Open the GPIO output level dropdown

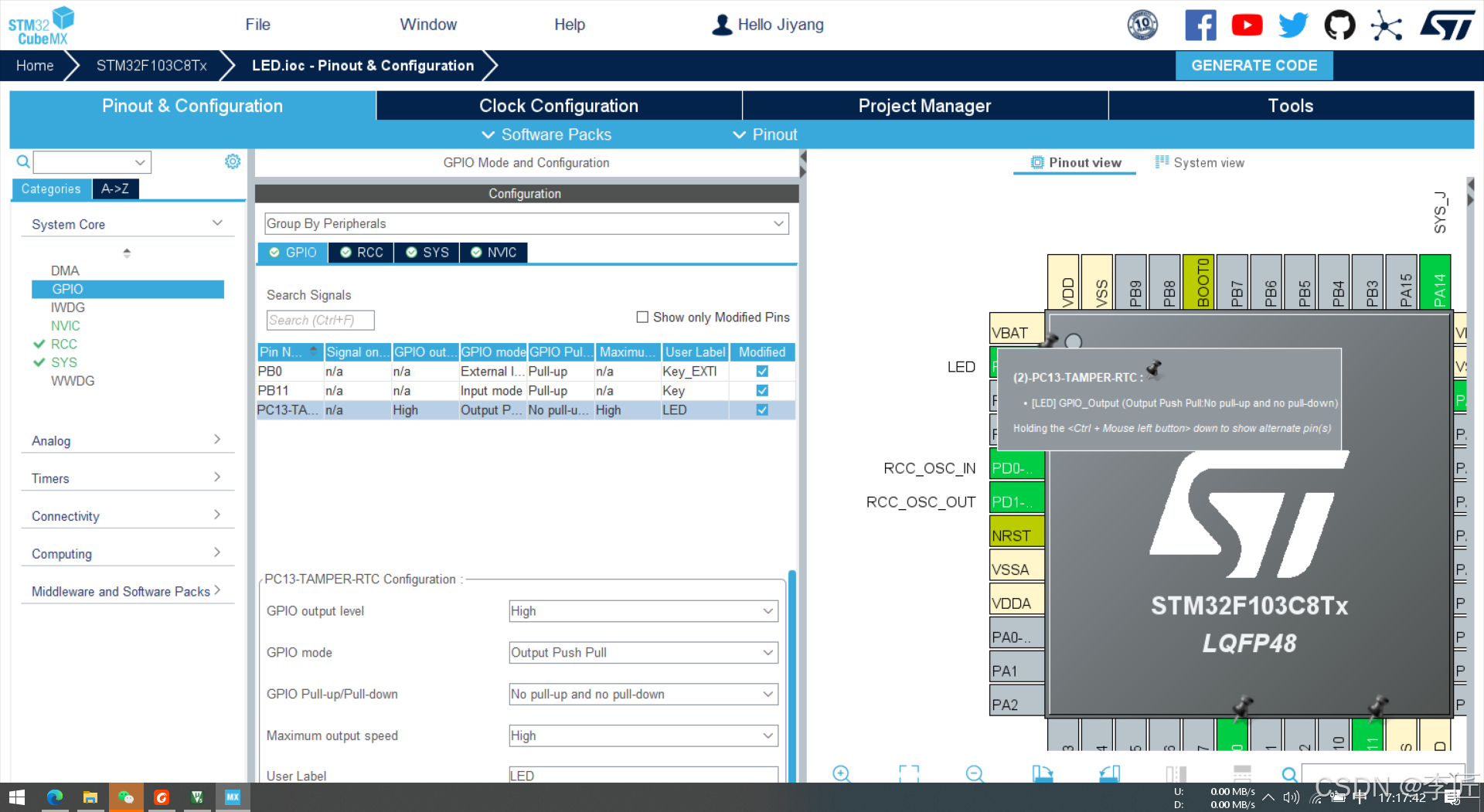[643, 611]
